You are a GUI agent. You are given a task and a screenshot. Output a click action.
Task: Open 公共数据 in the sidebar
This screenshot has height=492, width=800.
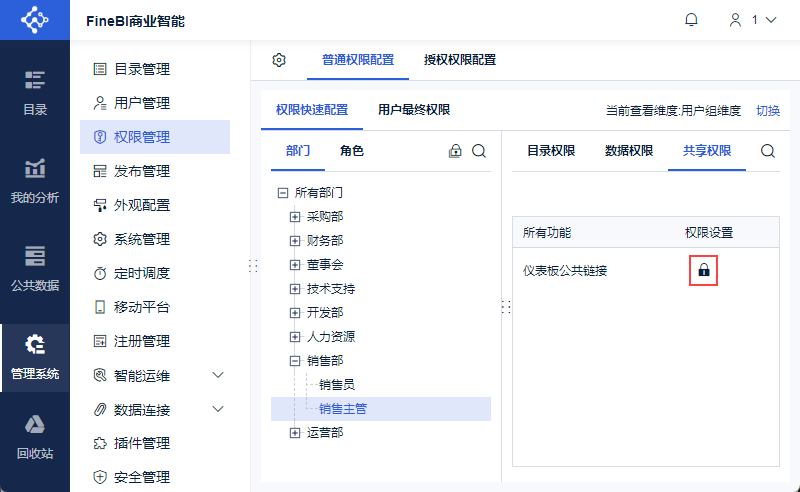[x=35, y=267]
